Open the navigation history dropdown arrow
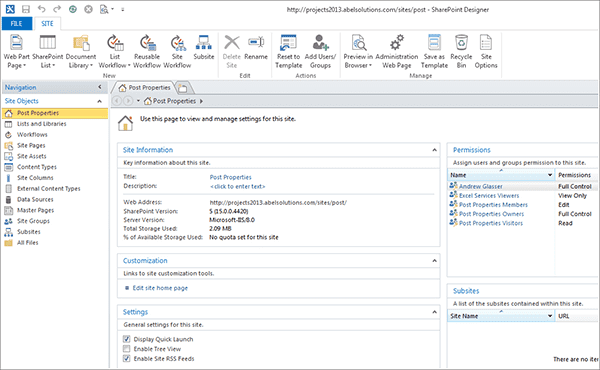The image size is (600, 370). [138, 101]
